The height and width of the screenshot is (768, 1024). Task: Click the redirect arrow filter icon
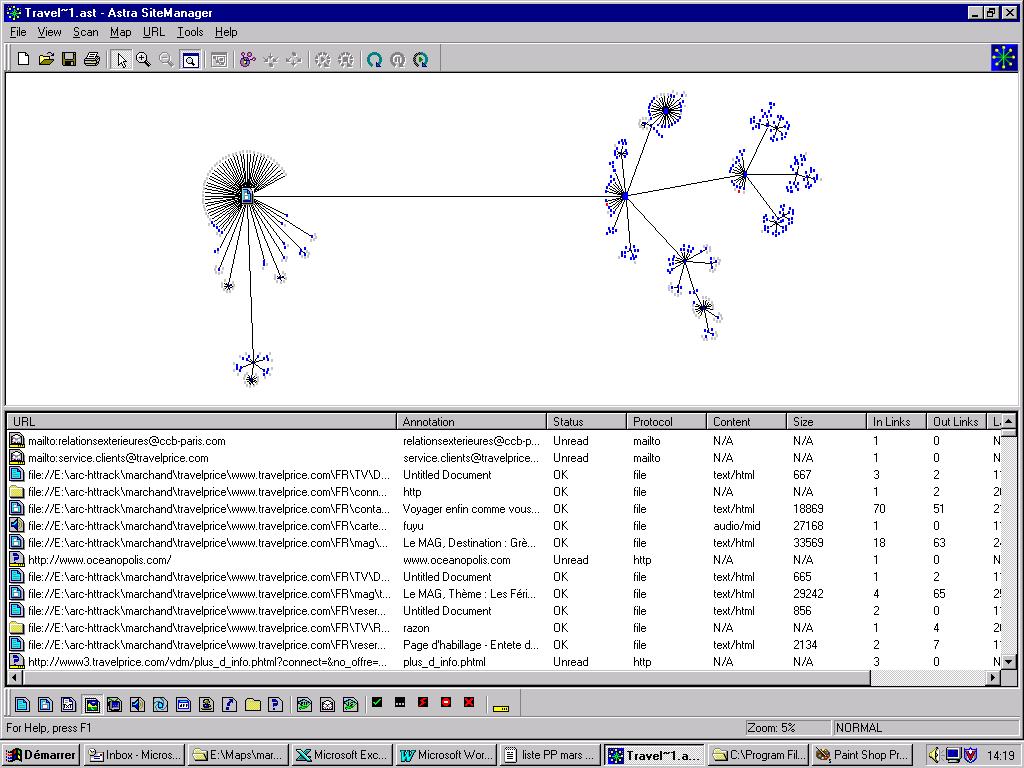[x=229, y=704]
